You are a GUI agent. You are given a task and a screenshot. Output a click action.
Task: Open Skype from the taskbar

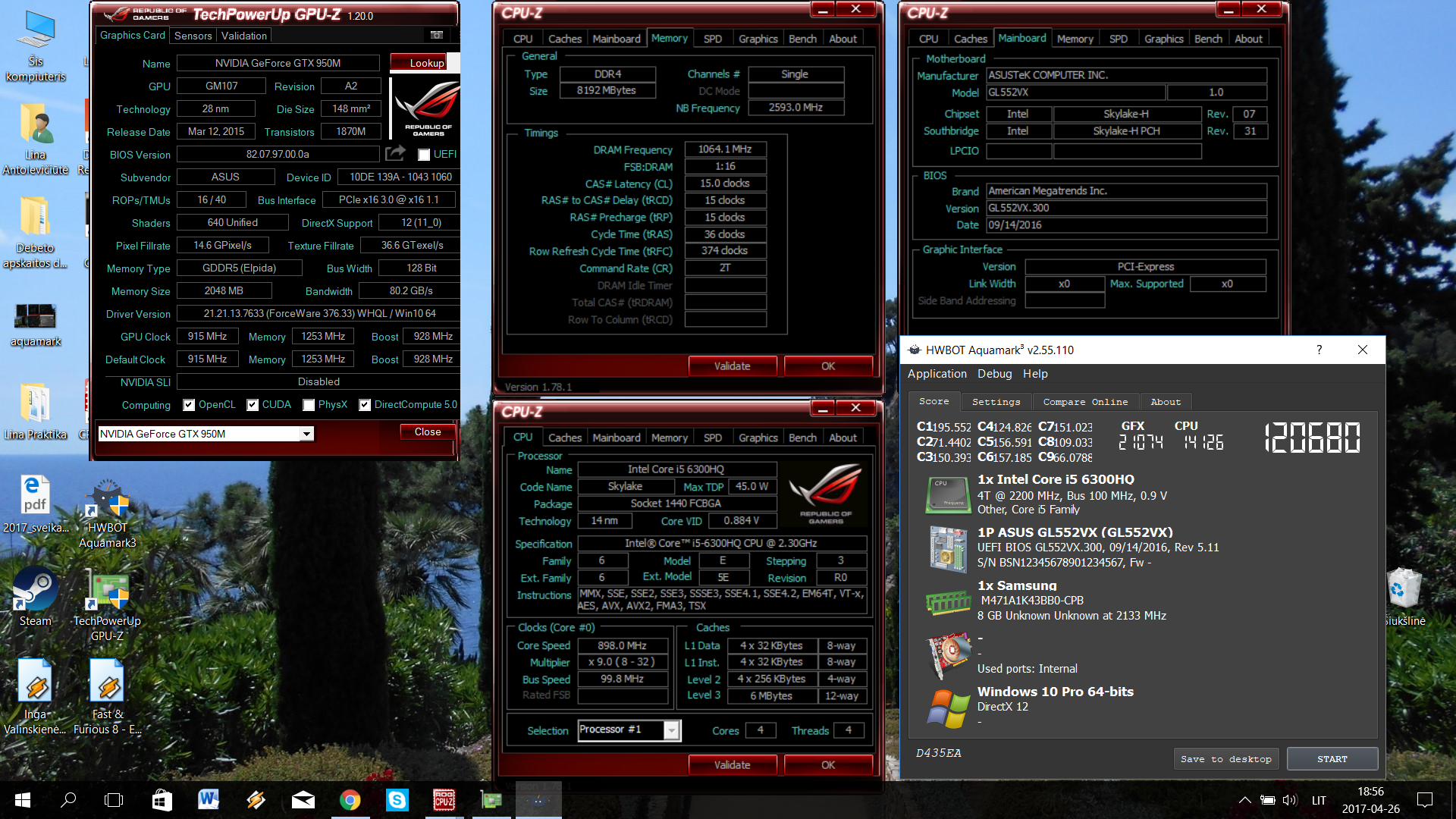(x=397, y=800)
